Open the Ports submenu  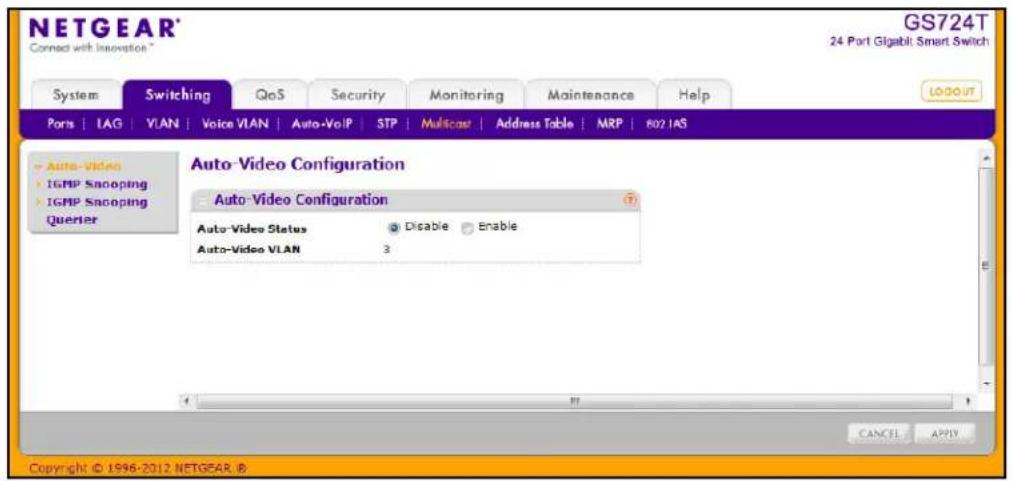point(59,125)
